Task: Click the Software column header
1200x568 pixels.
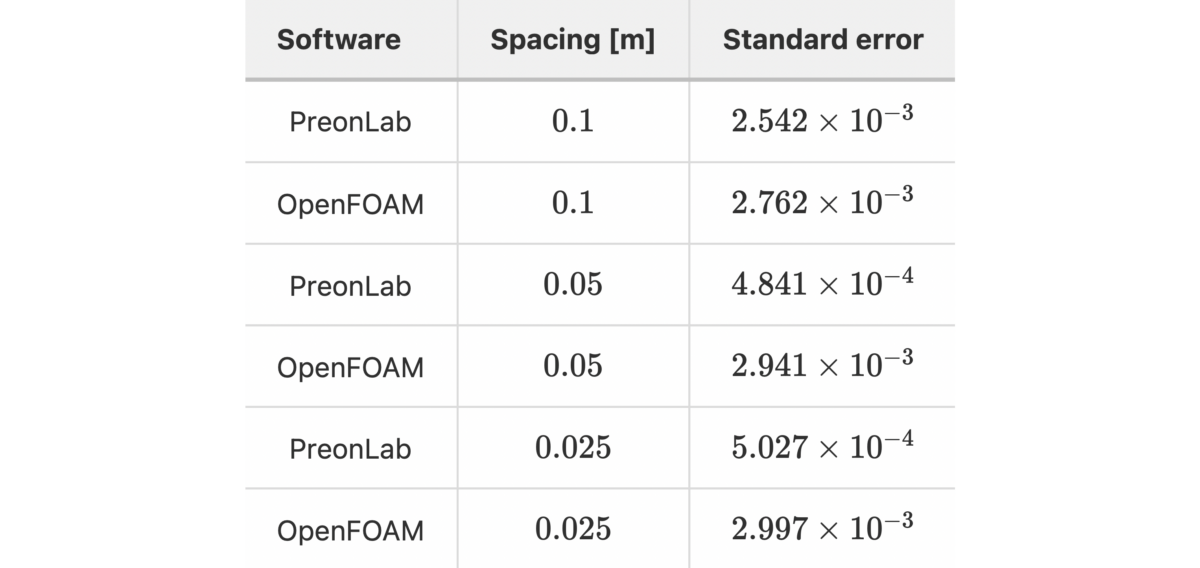Action: coord(338,40)
